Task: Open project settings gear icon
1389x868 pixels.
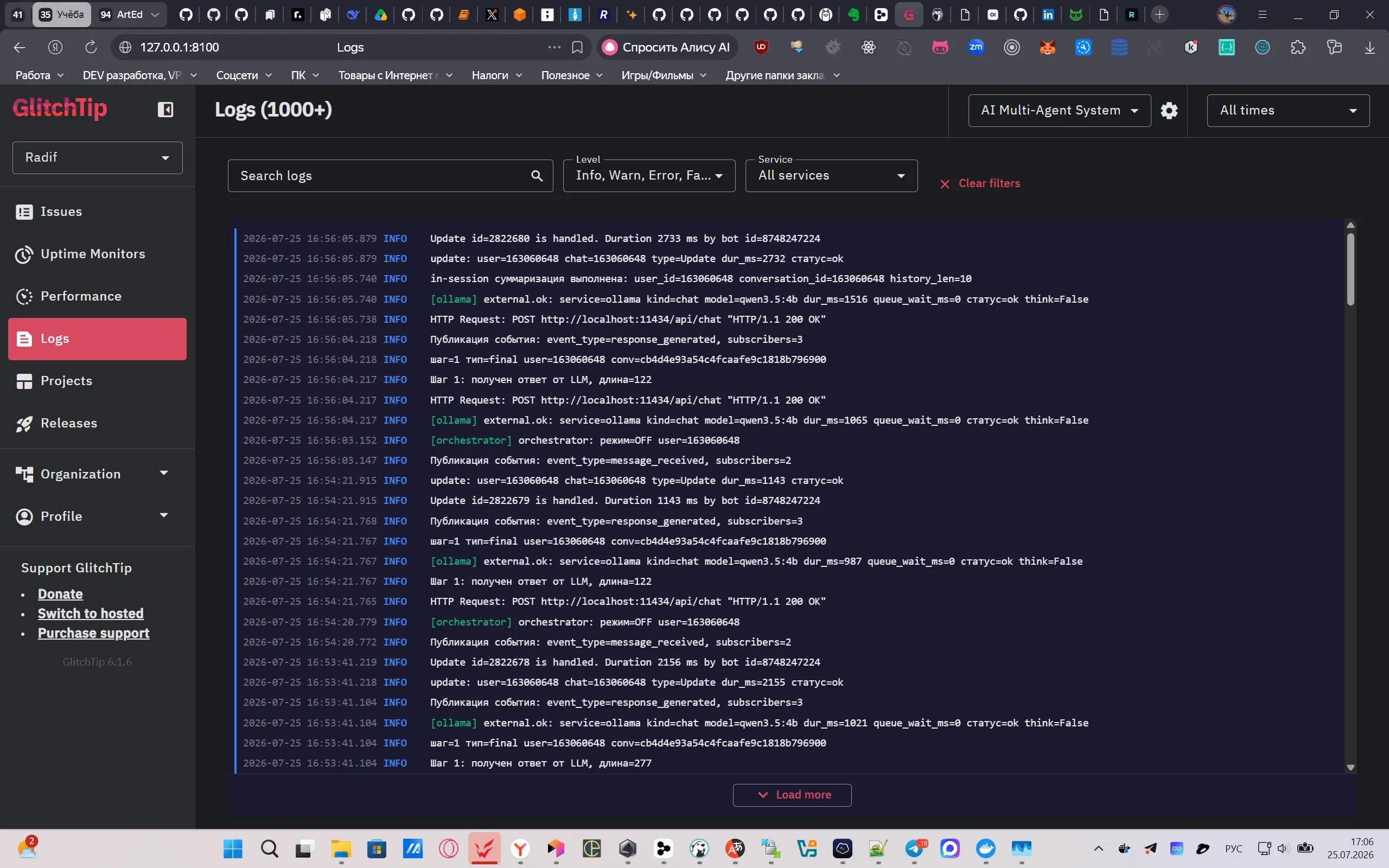Action: 1169,110
